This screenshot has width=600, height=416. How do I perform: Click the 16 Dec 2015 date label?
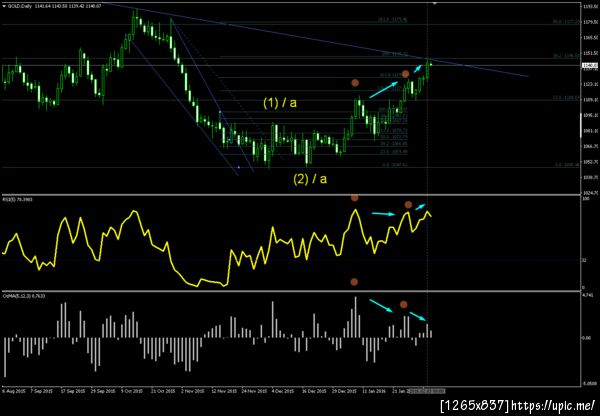click(x=314, y=392)
